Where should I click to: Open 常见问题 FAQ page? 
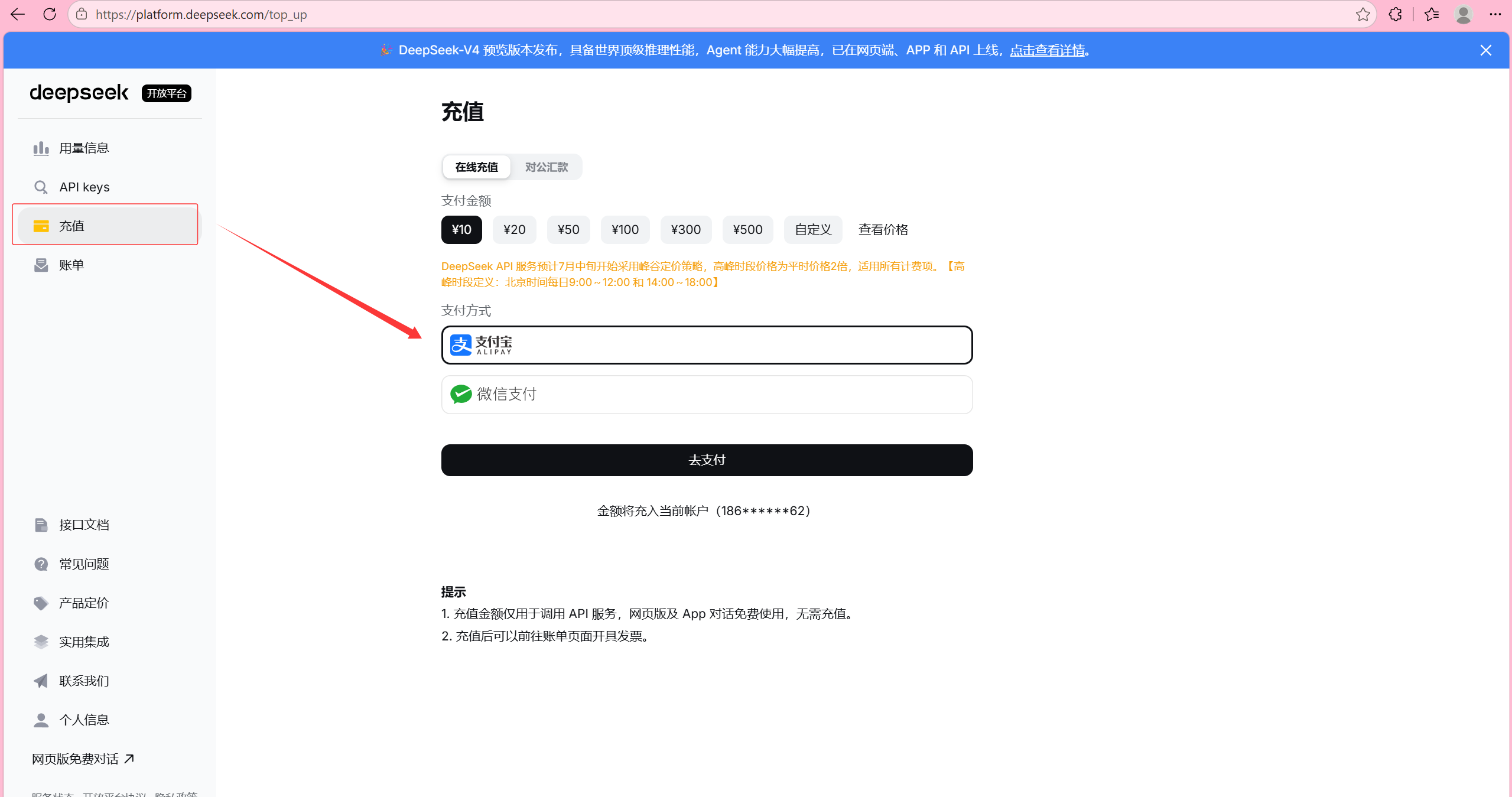pos(109,564)
